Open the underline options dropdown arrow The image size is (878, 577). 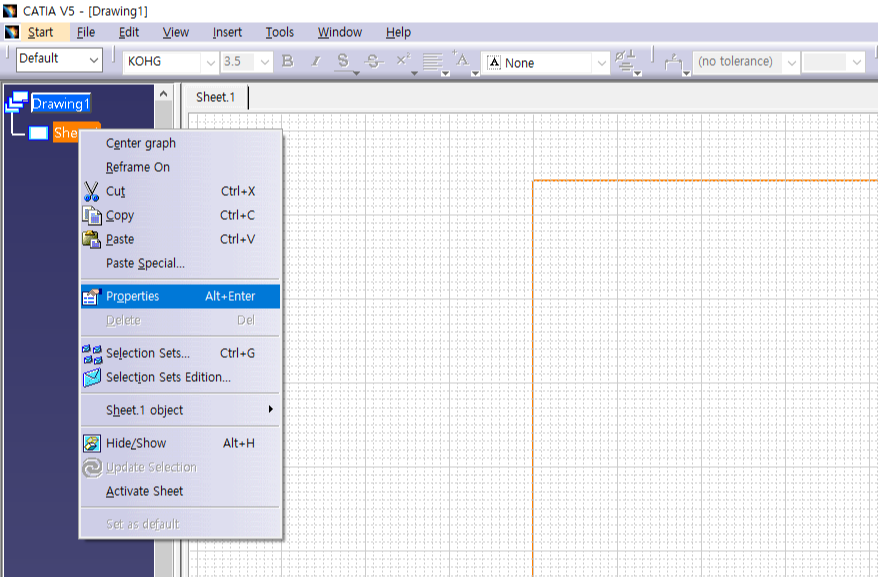point(356,73)
